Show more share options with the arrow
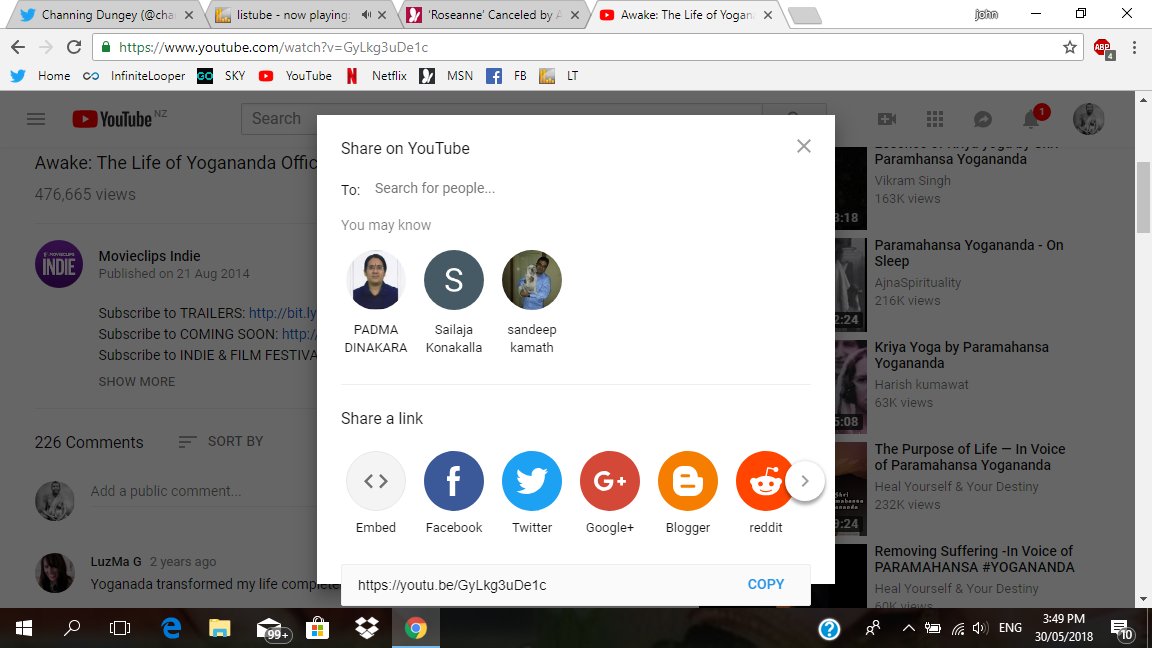 pyautogui.click(x=804, y=481)
